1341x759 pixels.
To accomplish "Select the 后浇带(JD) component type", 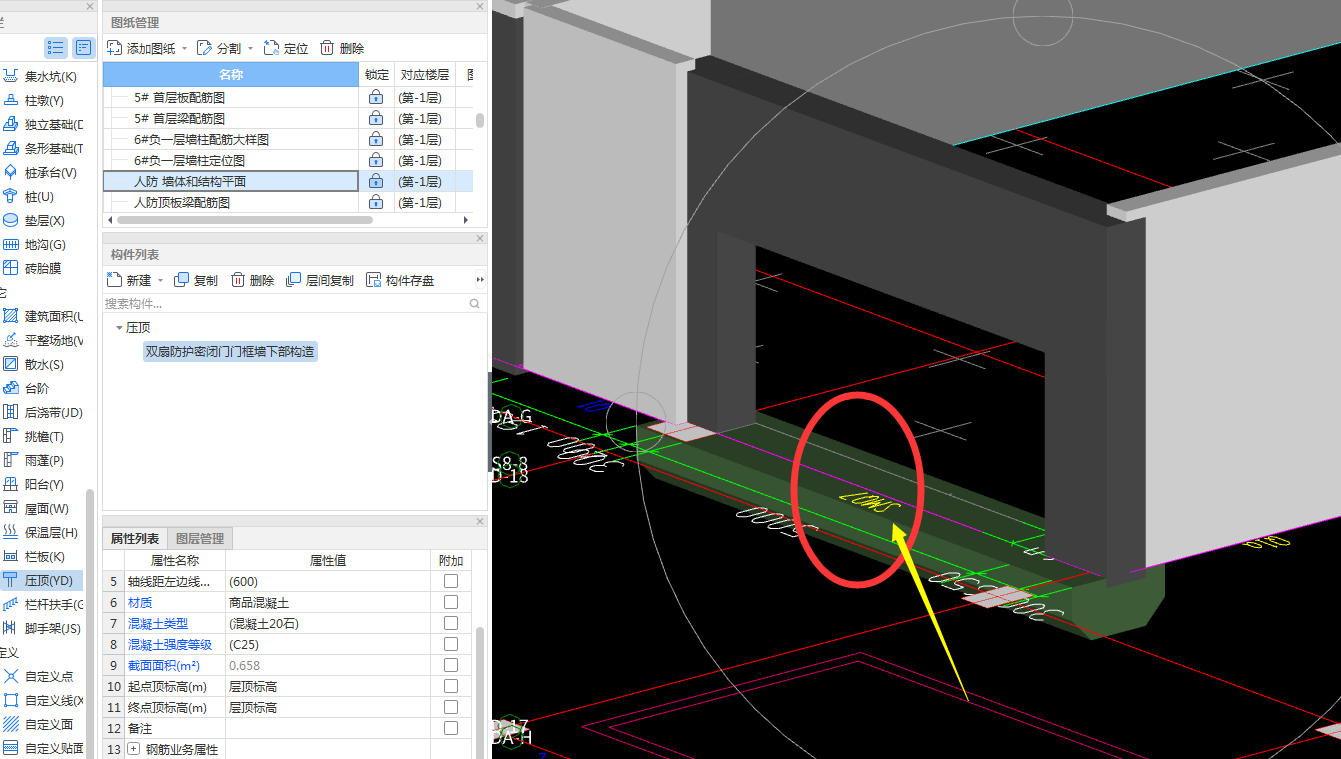I will click(44, 412).
